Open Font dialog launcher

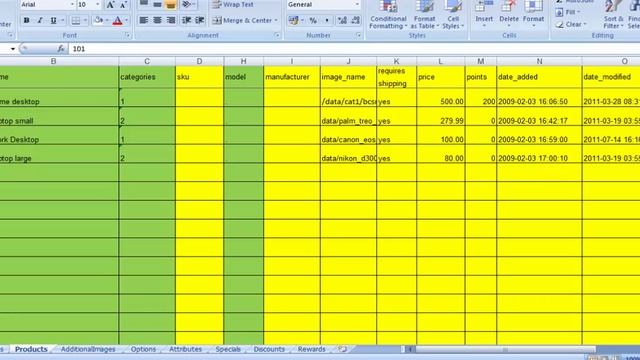click(128, 36)
